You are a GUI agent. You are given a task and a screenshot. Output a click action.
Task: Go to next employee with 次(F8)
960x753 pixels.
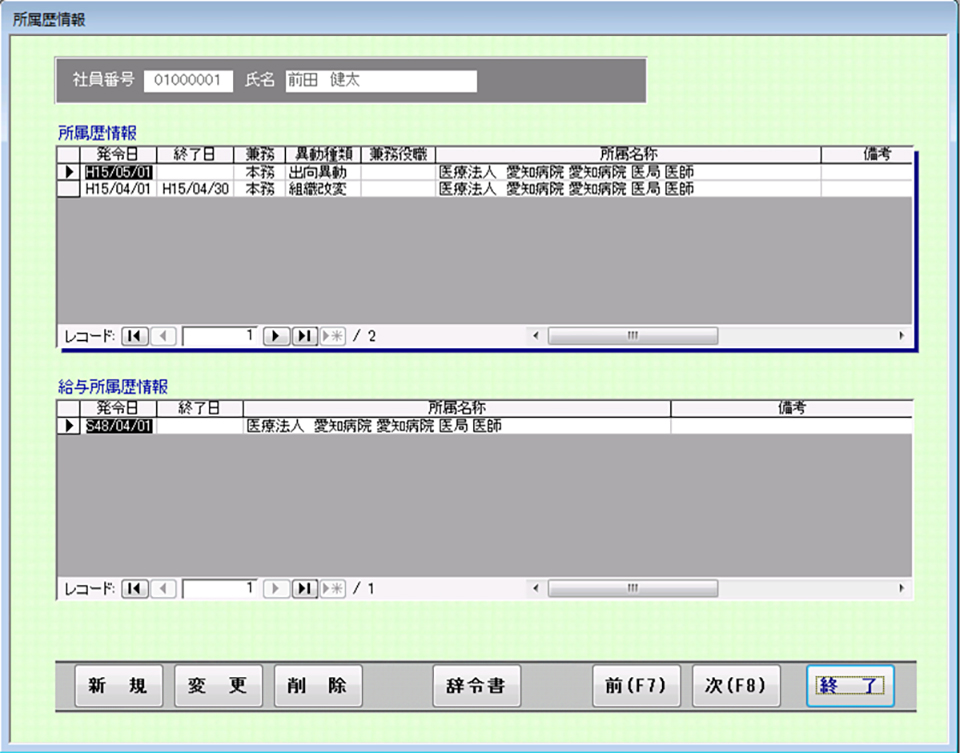click(736, 686)
